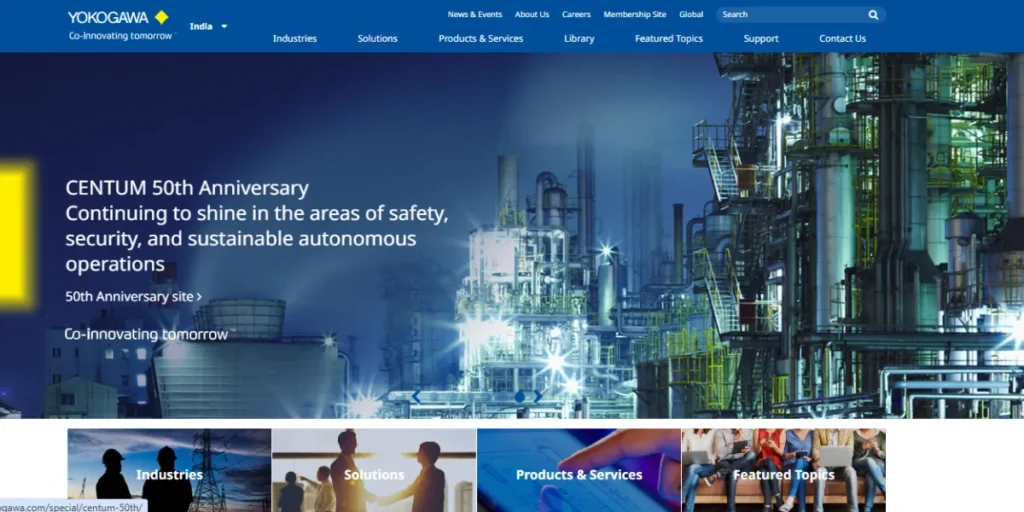Open the Featured Topics menu
The height and width of the screenshot is (512, 1024).
[x=669, y=39]
